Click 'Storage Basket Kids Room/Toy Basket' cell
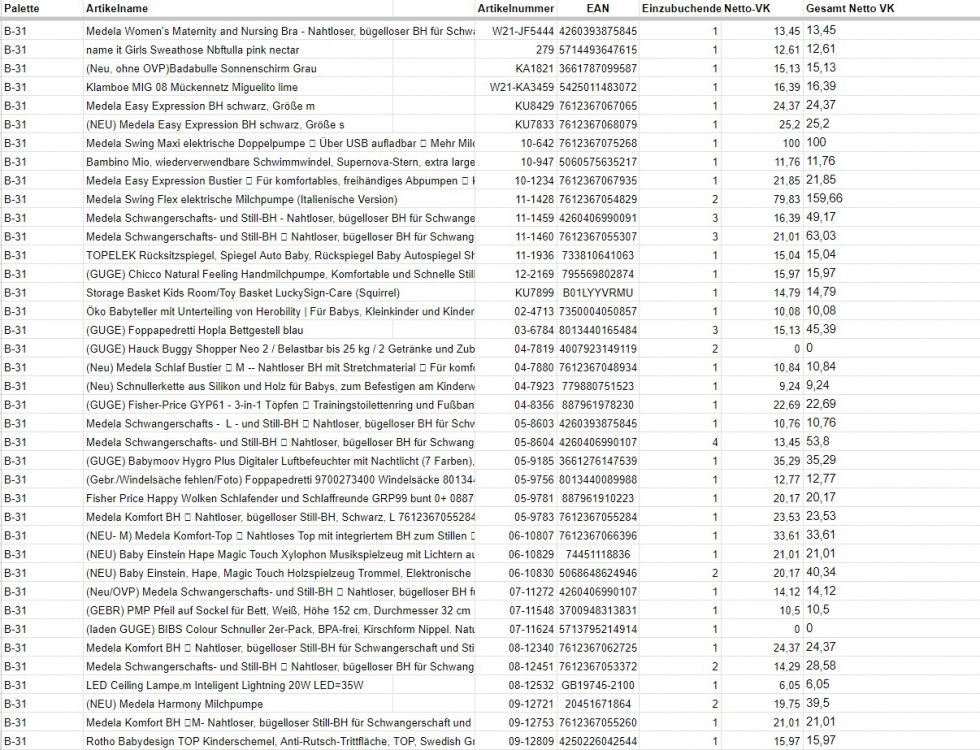 click(x=243, y=293)
